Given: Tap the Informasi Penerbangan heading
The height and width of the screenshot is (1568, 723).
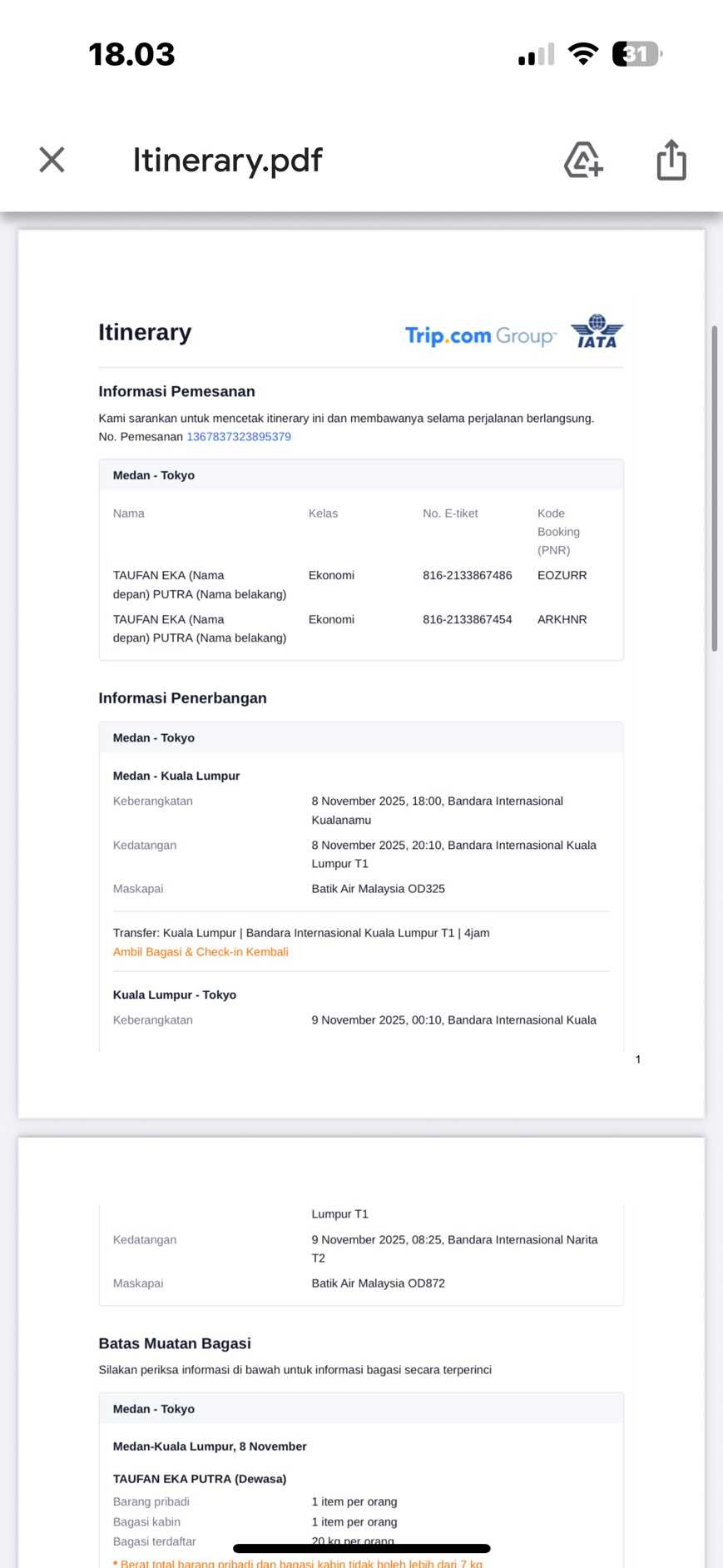Looking at the screenshot, I should 182,698.
